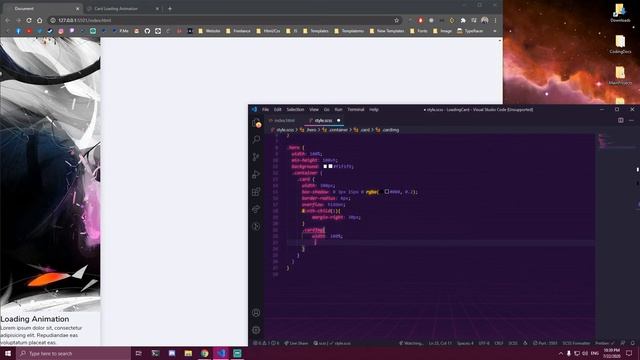Image resolution: width=640 pixels, height=360 pixels.
Task: Click the Chrome address bar
Action: pos(224,20)
